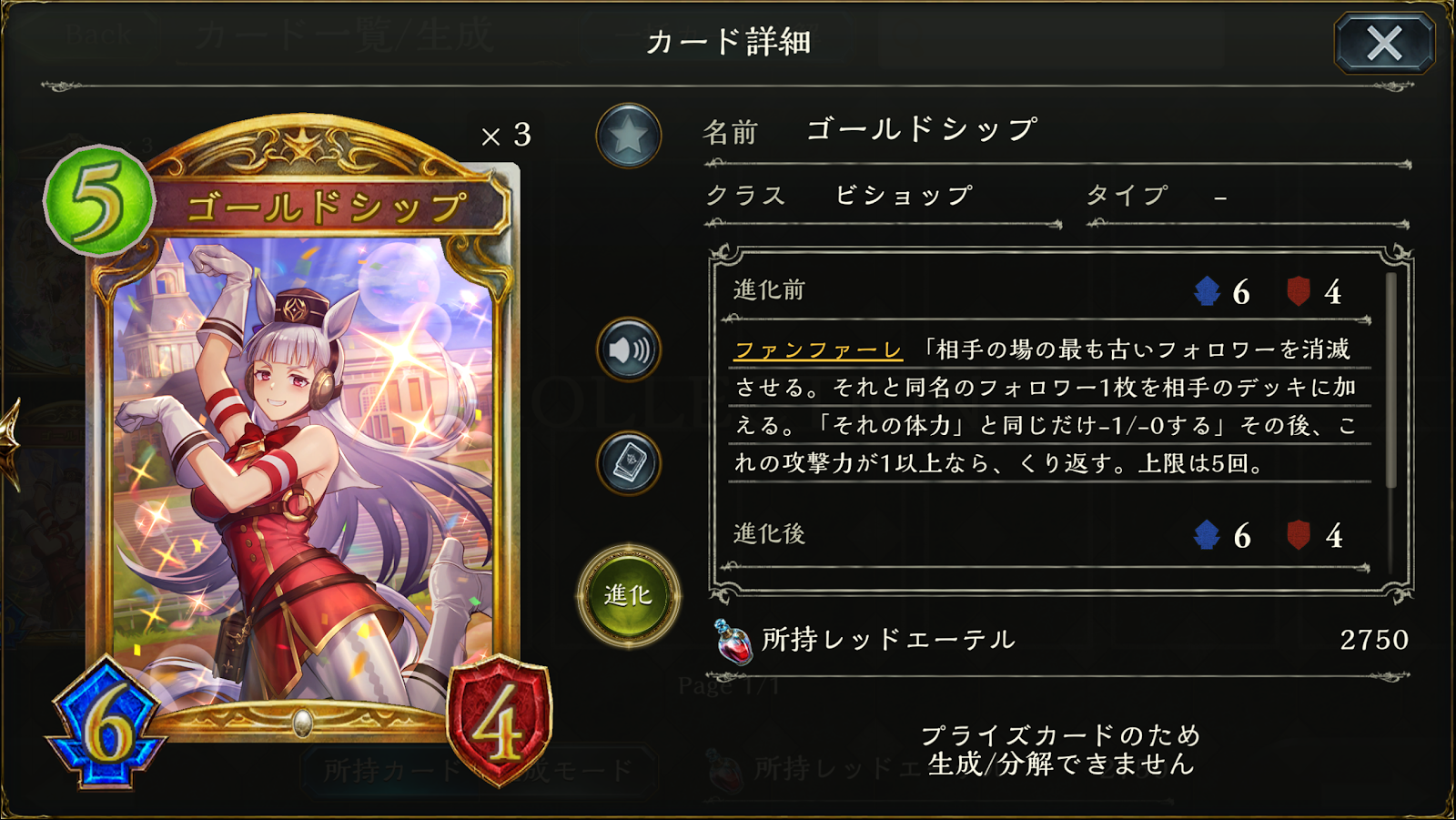Tap the card flavor text icon
Viewport: 1456px width, 820px height.
[x=628, y=463]
